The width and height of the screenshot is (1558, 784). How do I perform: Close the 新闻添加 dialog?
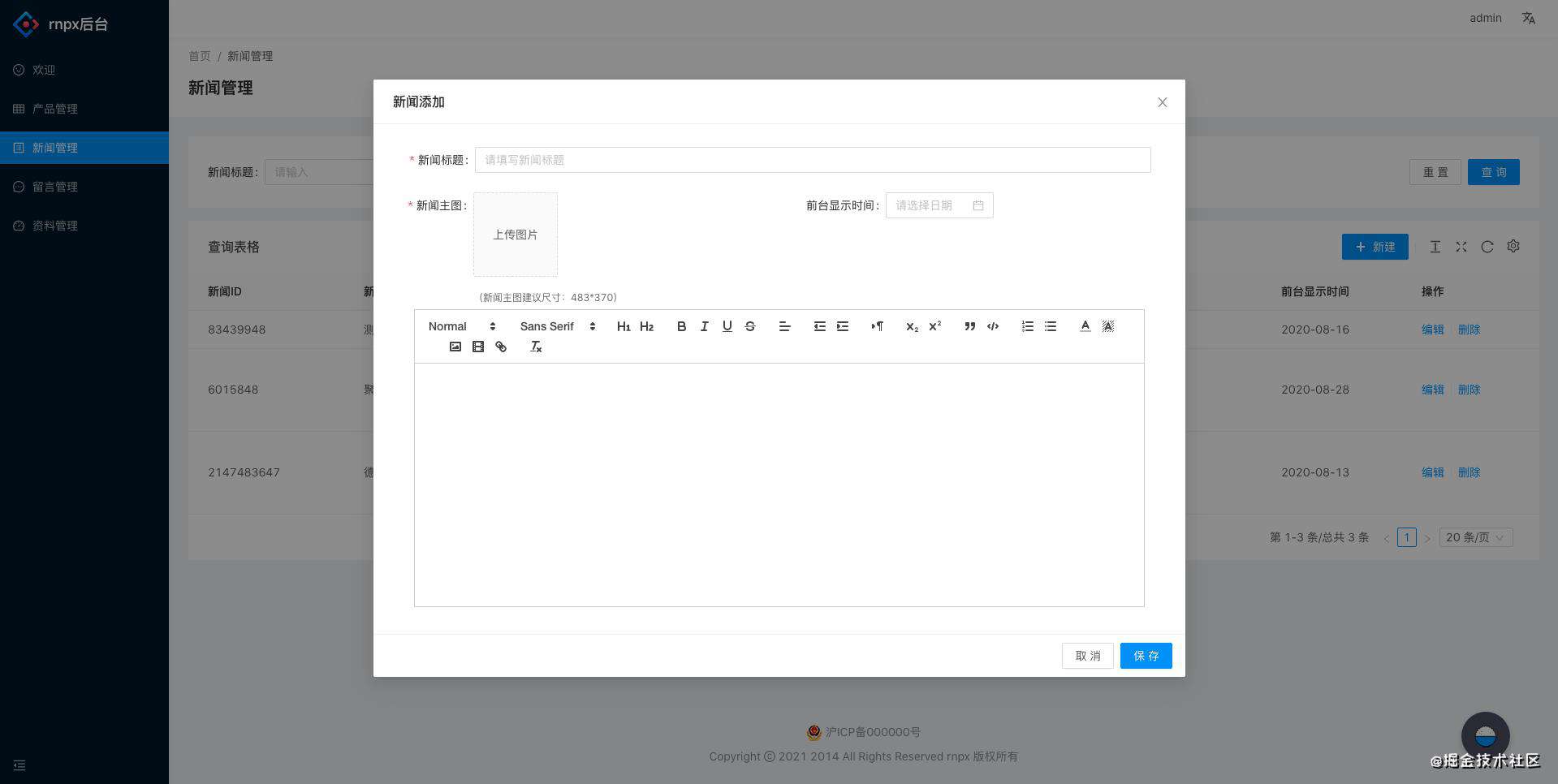pyautogui.click(x=1162, y=102)
